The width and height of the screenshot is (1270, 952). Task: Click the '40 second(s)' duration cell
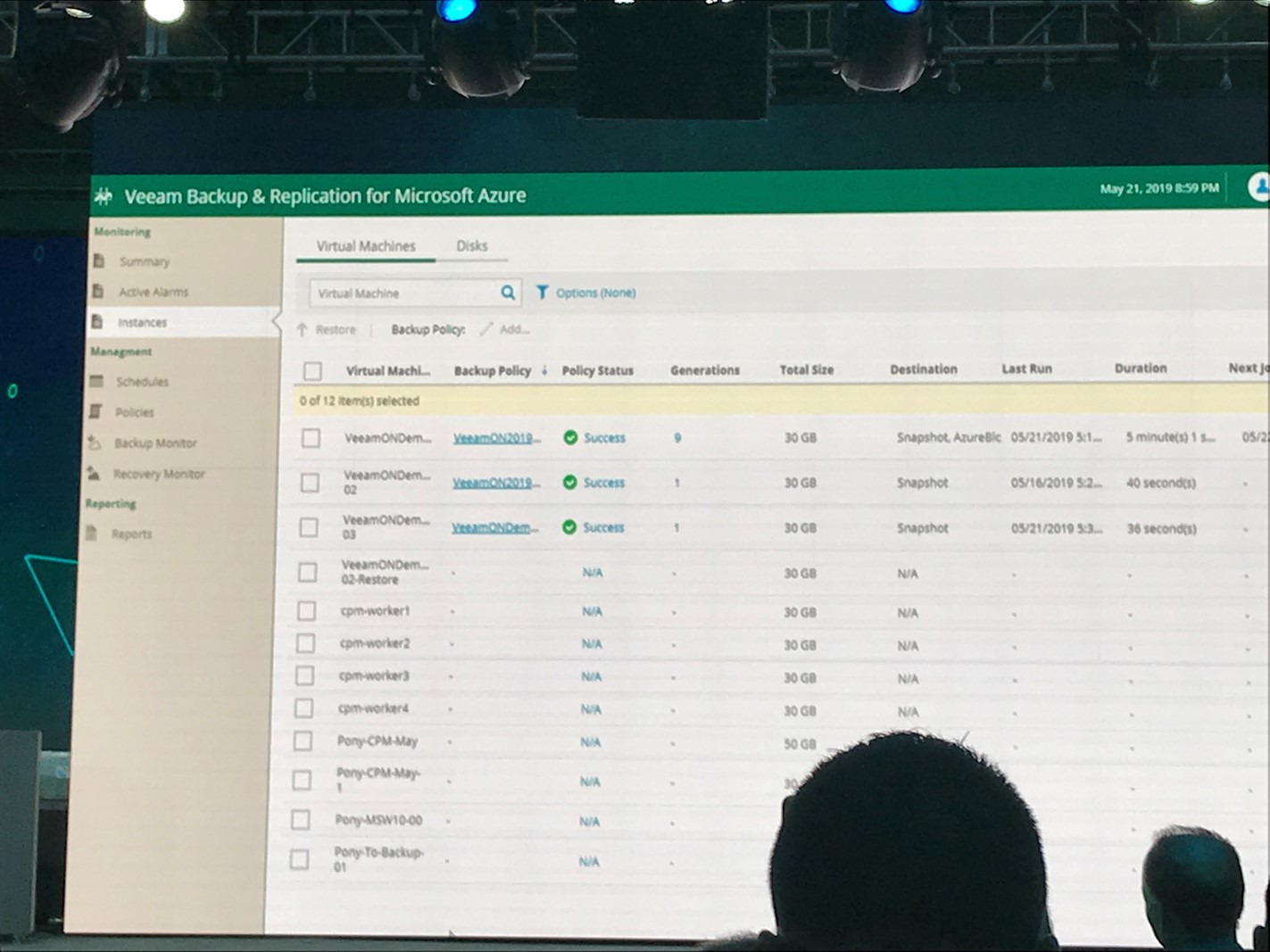pyautogui.click(x=1161, y=483)
